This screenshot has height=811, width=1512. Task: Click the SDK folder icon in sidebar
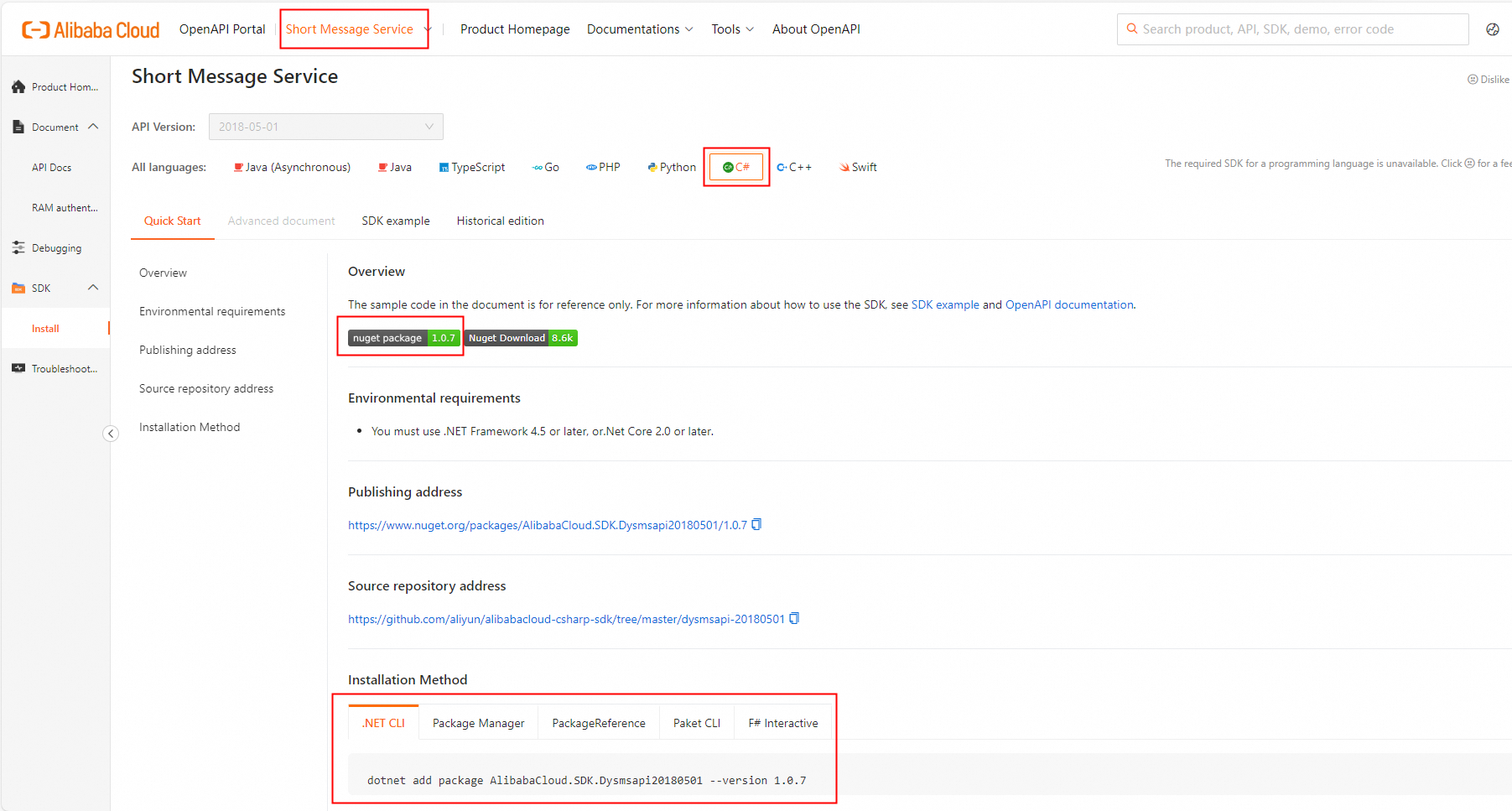click(x=18, y=288)
